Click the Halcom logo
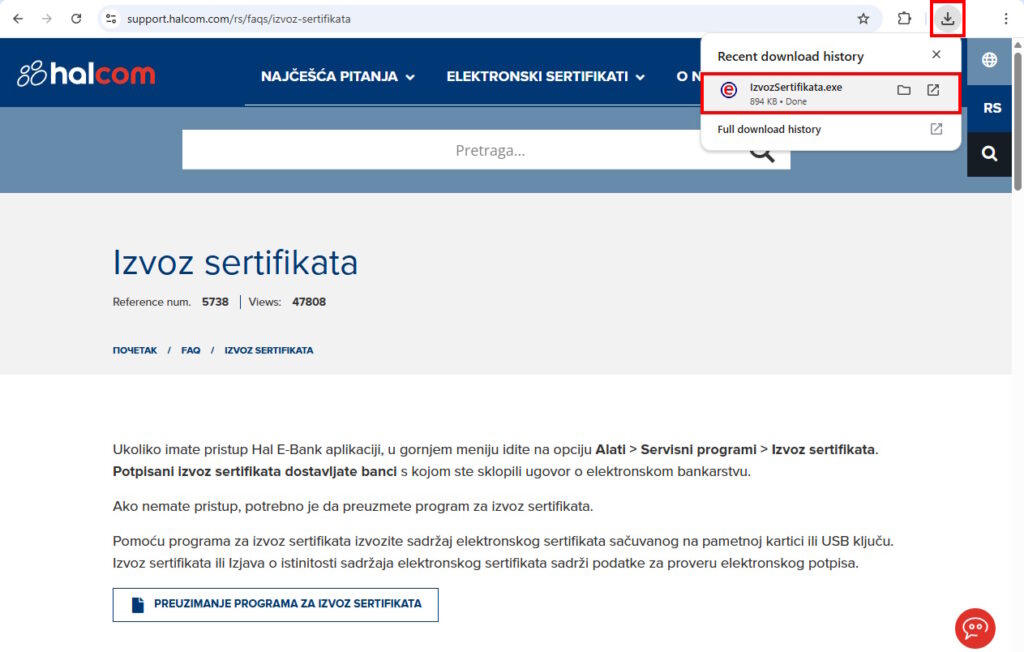Screen dimensions: 1024x652 [86, 74]
